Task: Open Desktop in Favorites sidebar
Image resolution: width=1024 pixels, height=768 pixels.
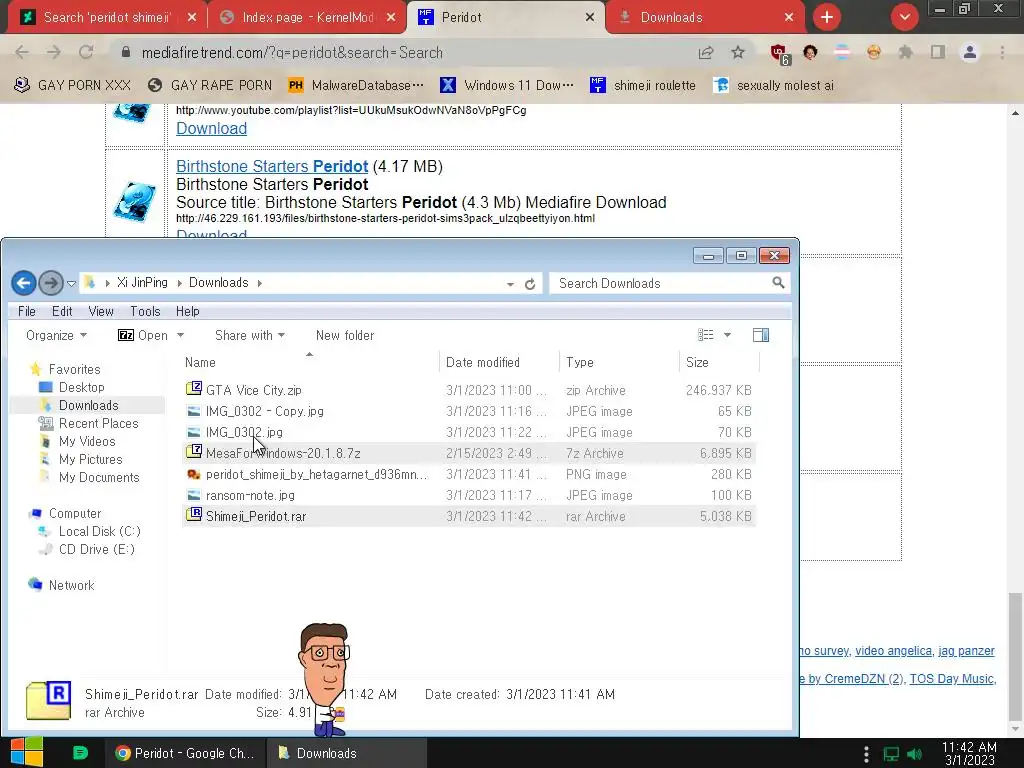Action: pos(81,387)
